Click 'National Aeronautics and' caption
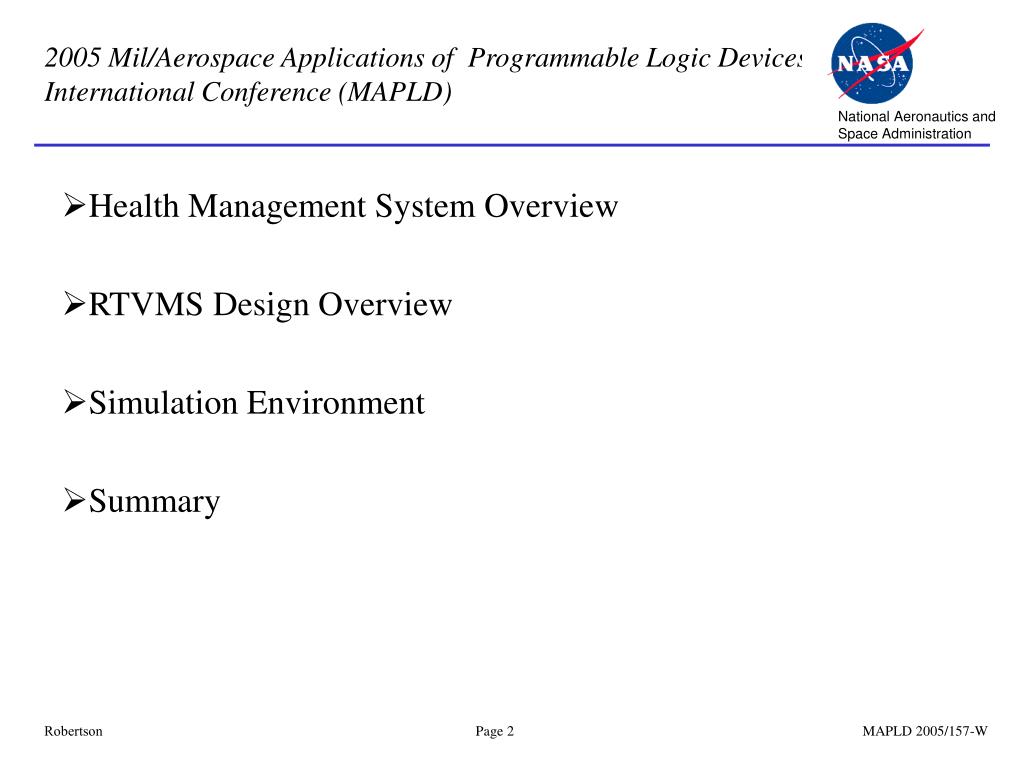This screenshot has height=768, width=1024. [916, 116]
